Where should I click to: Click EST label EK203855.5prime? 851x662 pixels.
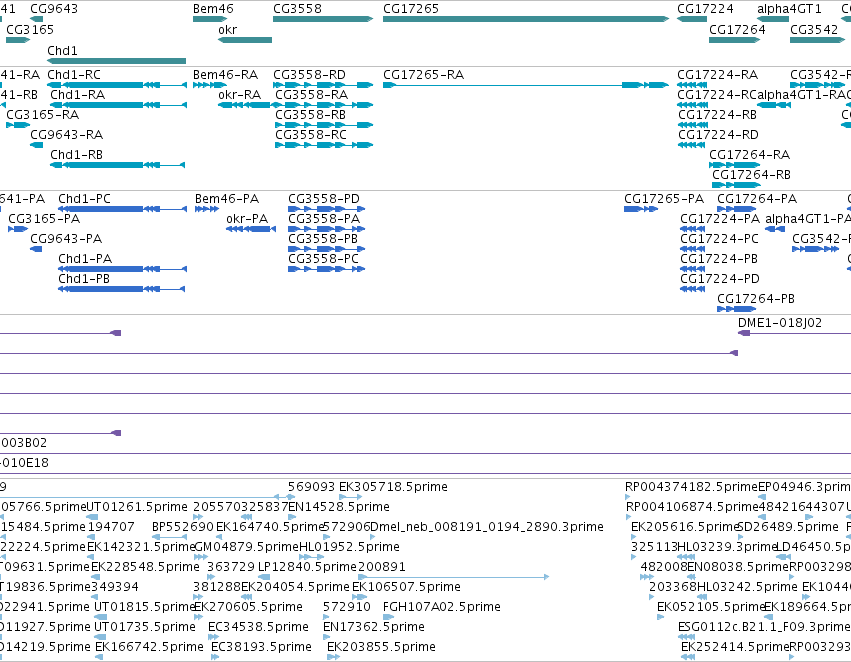381,647
